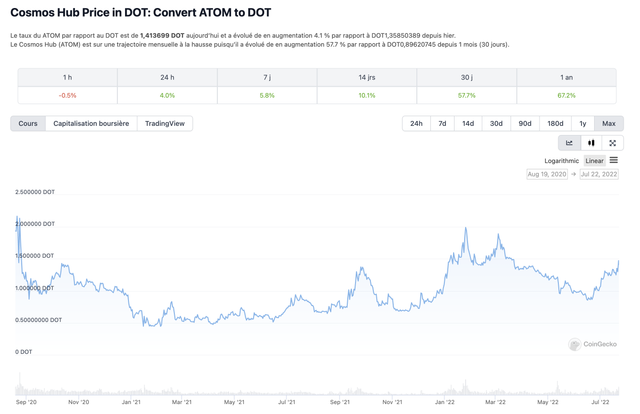Screen dimensions: 640x414
Task: Enable Logarithmic scale
Action: click(561, 161)
